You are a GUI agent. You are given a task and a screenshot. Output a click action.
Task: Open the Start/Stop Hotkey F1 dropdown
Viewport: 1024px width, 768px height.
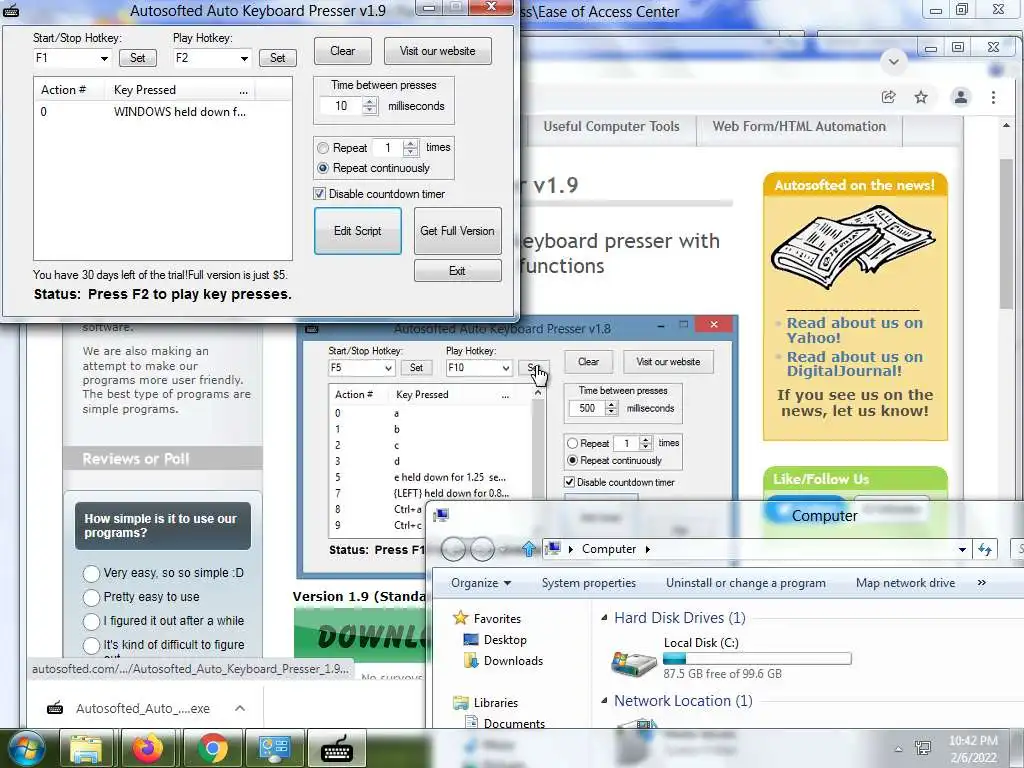(x=104, y=58)
